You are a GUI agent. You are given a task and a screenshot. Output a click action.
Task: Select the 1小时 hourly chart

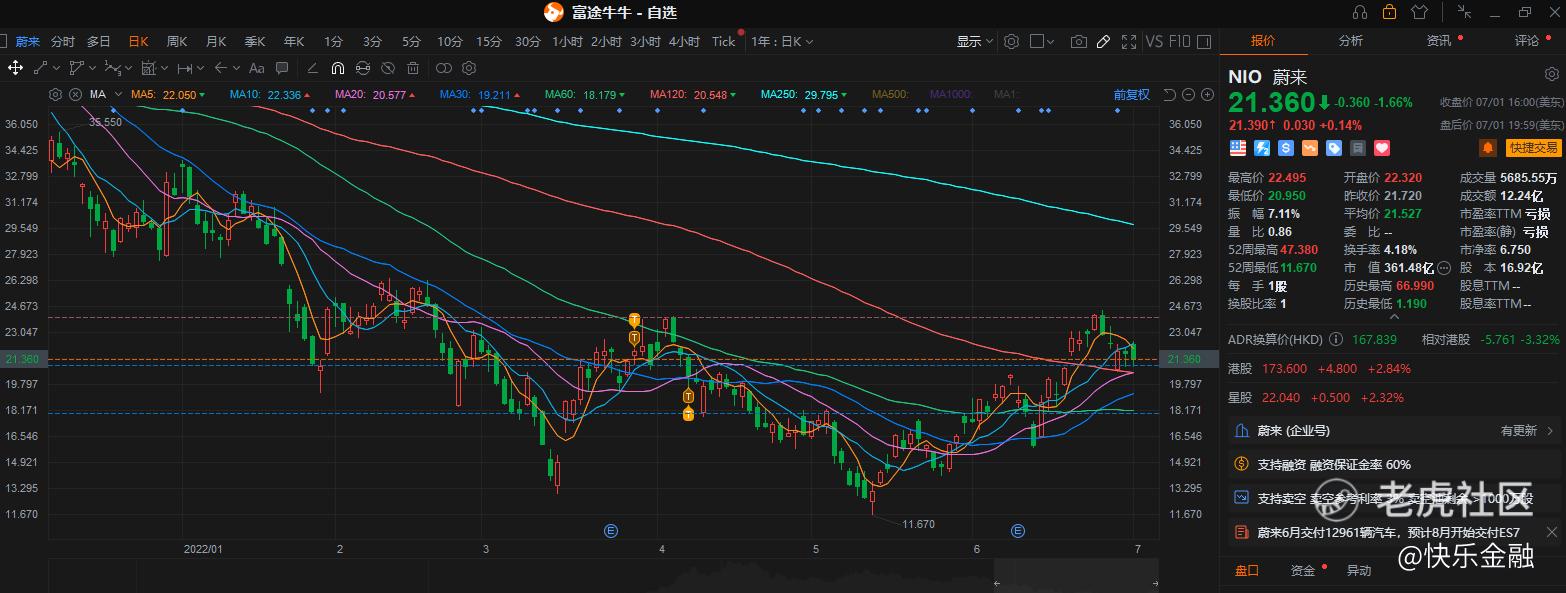[x=567, y=42]
